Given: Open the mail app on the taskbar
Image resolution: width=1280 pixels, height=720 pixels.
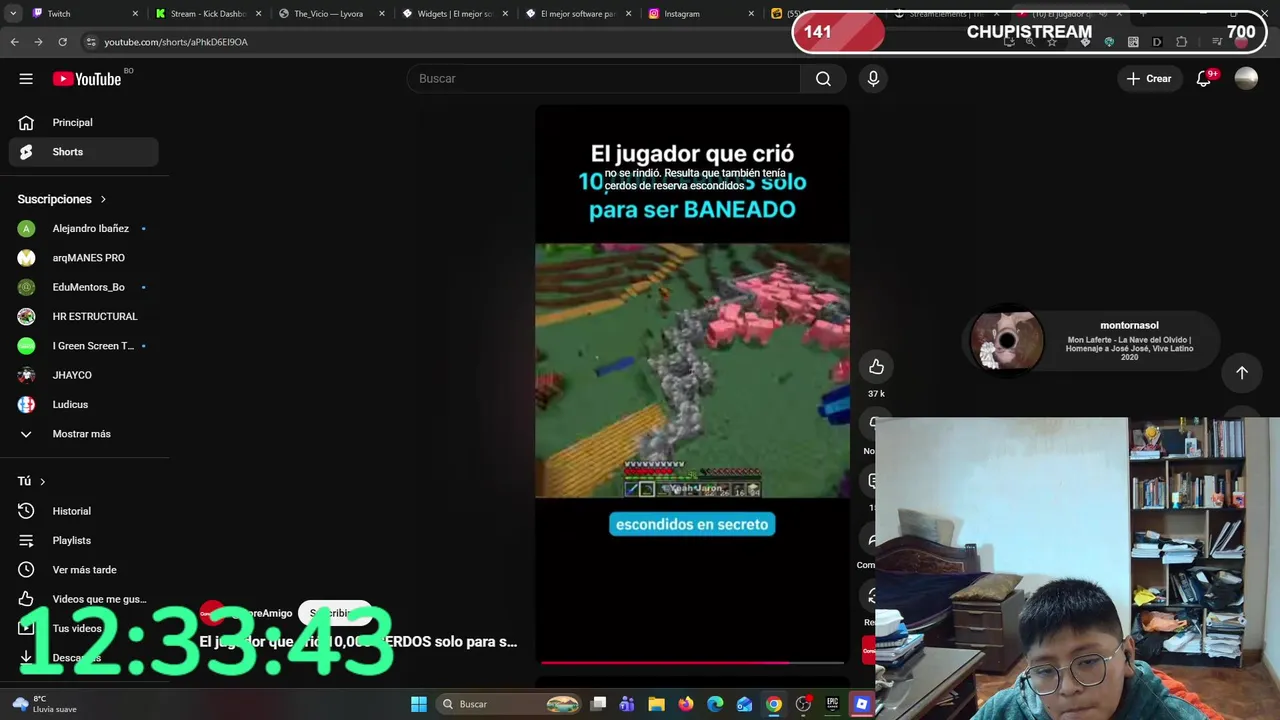Looking at the screenshot, I should (744, 704).
